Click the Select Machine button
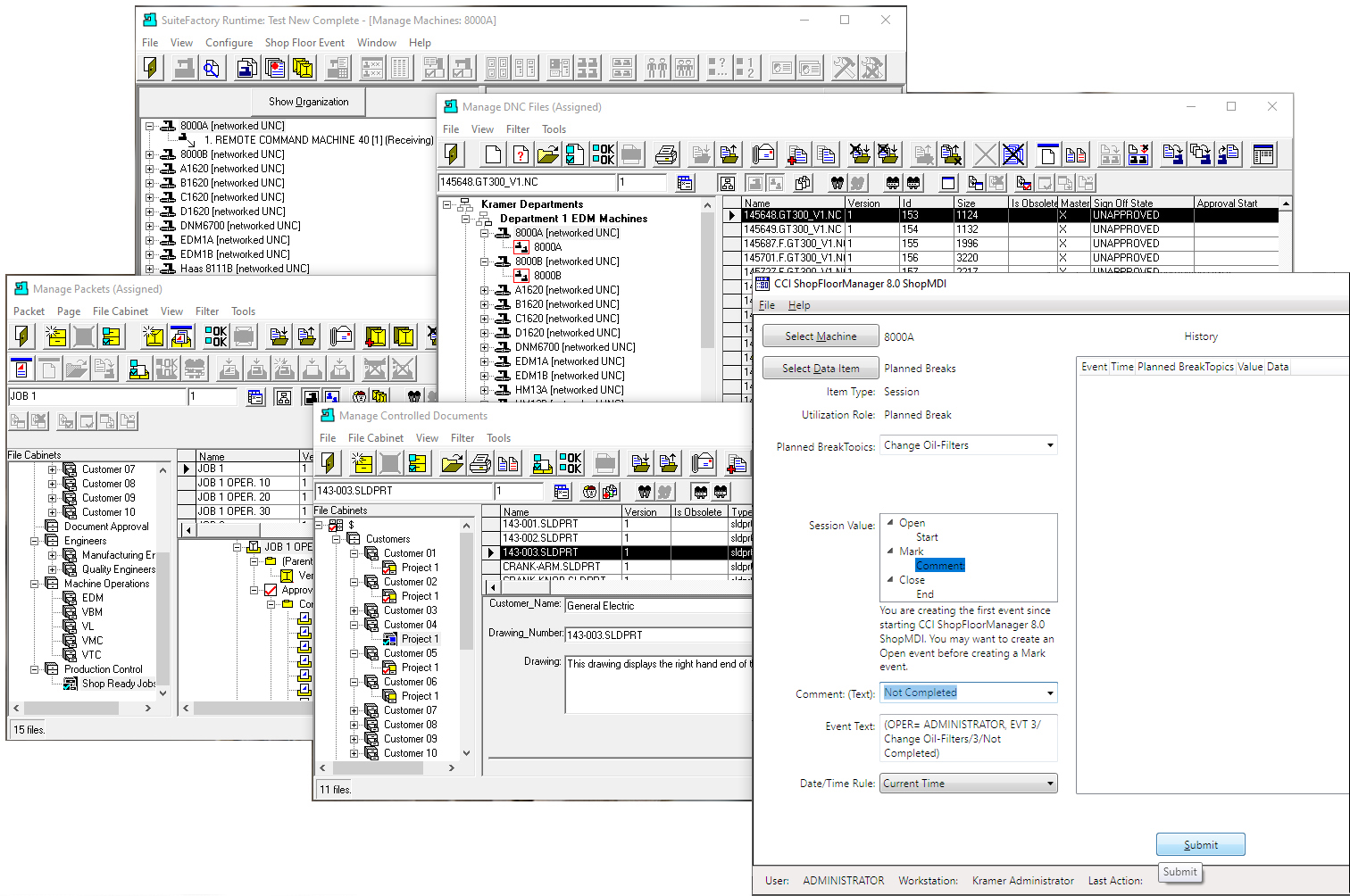1350x896 pixels. [821, 336]
